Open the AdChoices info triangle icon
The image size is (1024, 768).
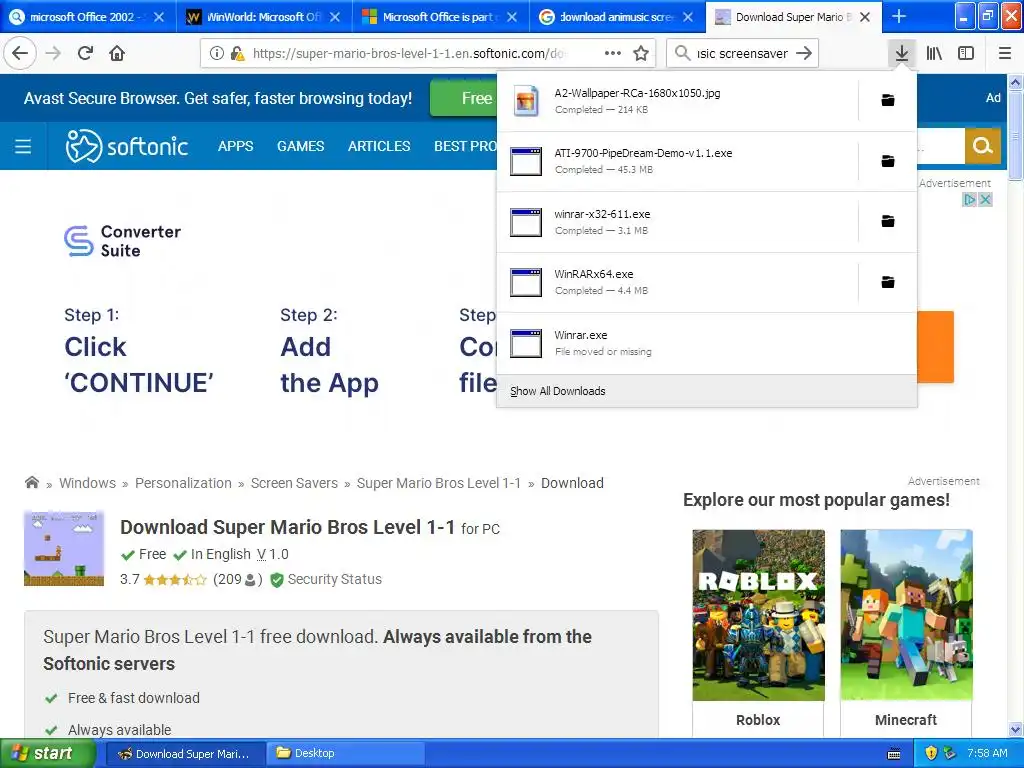pyautogui.click(x=970, y=199)
